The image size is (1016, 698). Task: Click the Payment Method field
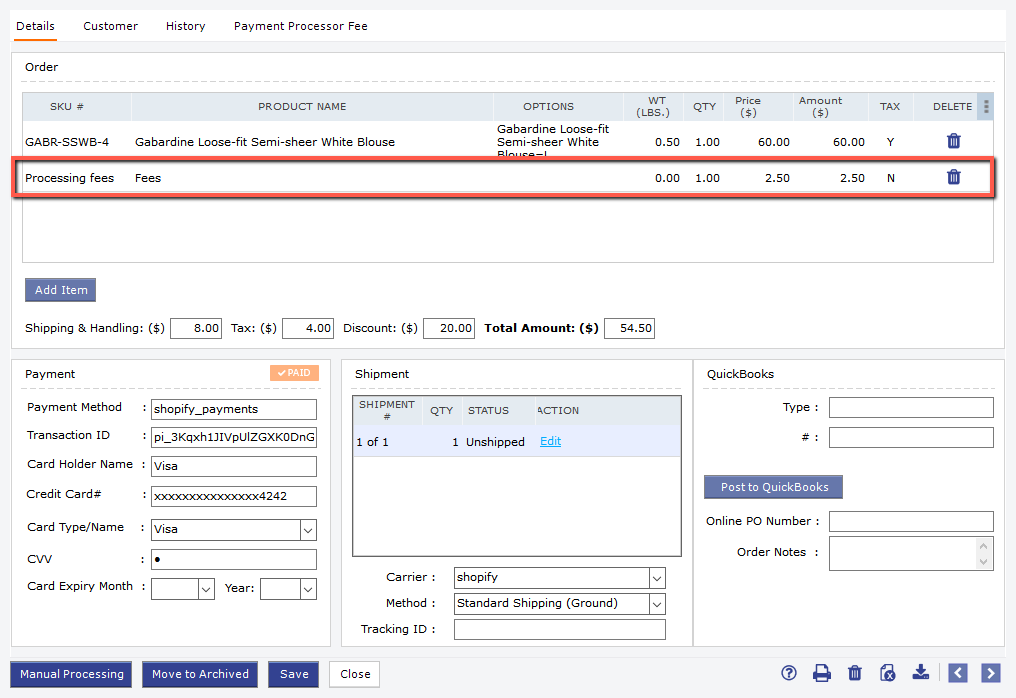(x=234, y=409)
